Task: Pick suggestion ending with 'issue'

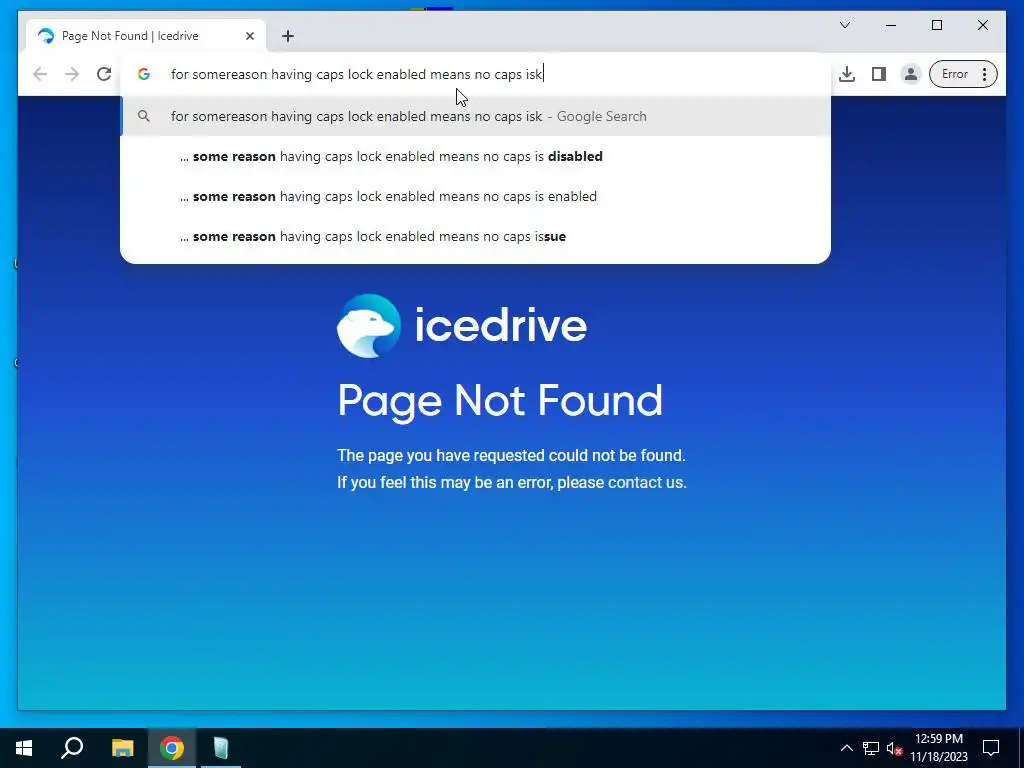Action: 475,236
